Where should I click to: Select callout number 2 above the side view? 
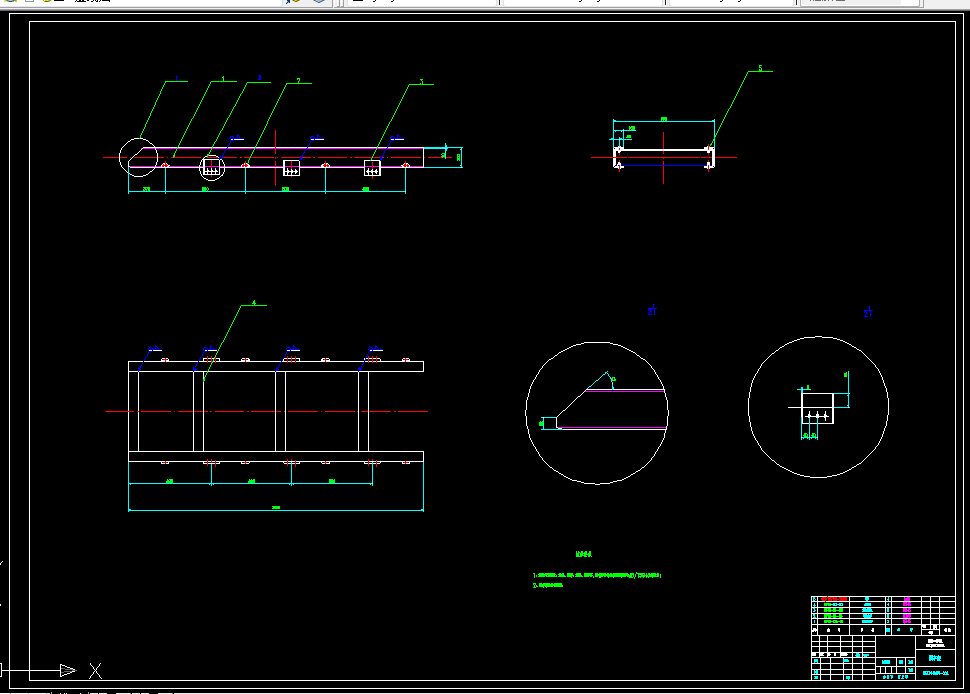(298, 80)
